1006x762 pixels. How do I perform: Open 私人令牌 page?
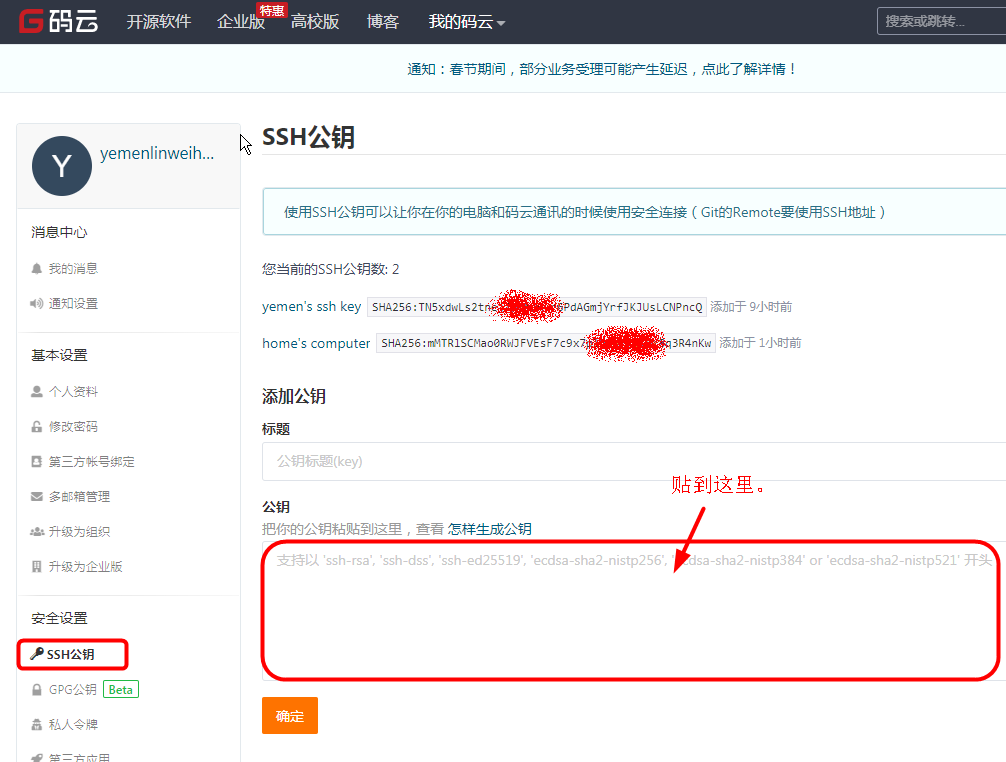(x=73, y=725)
